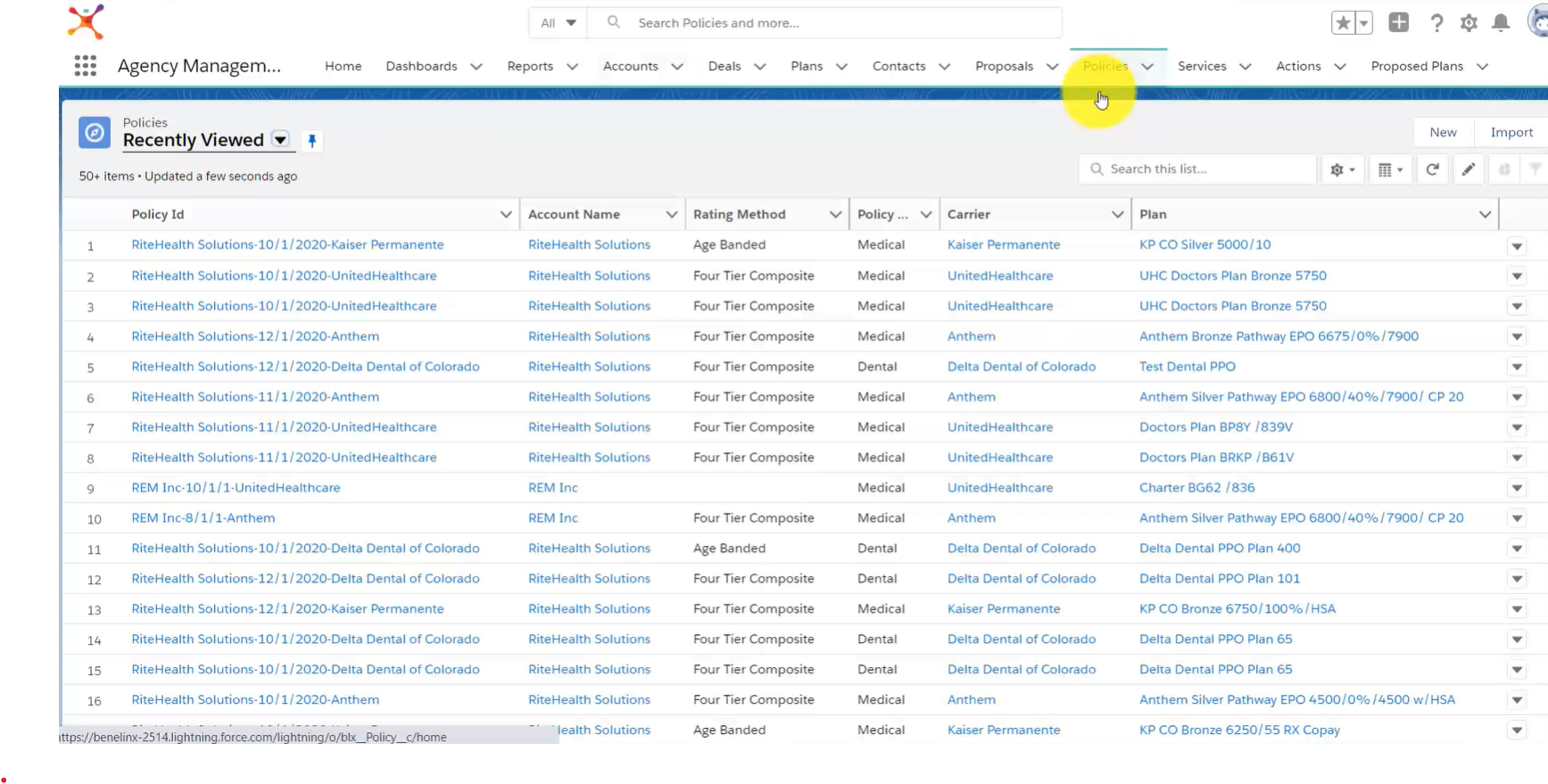Open plan KP CO Bronze 6750/100%/HSA
Screen dimensions: 1548x784
click(x=1238, y=609)
